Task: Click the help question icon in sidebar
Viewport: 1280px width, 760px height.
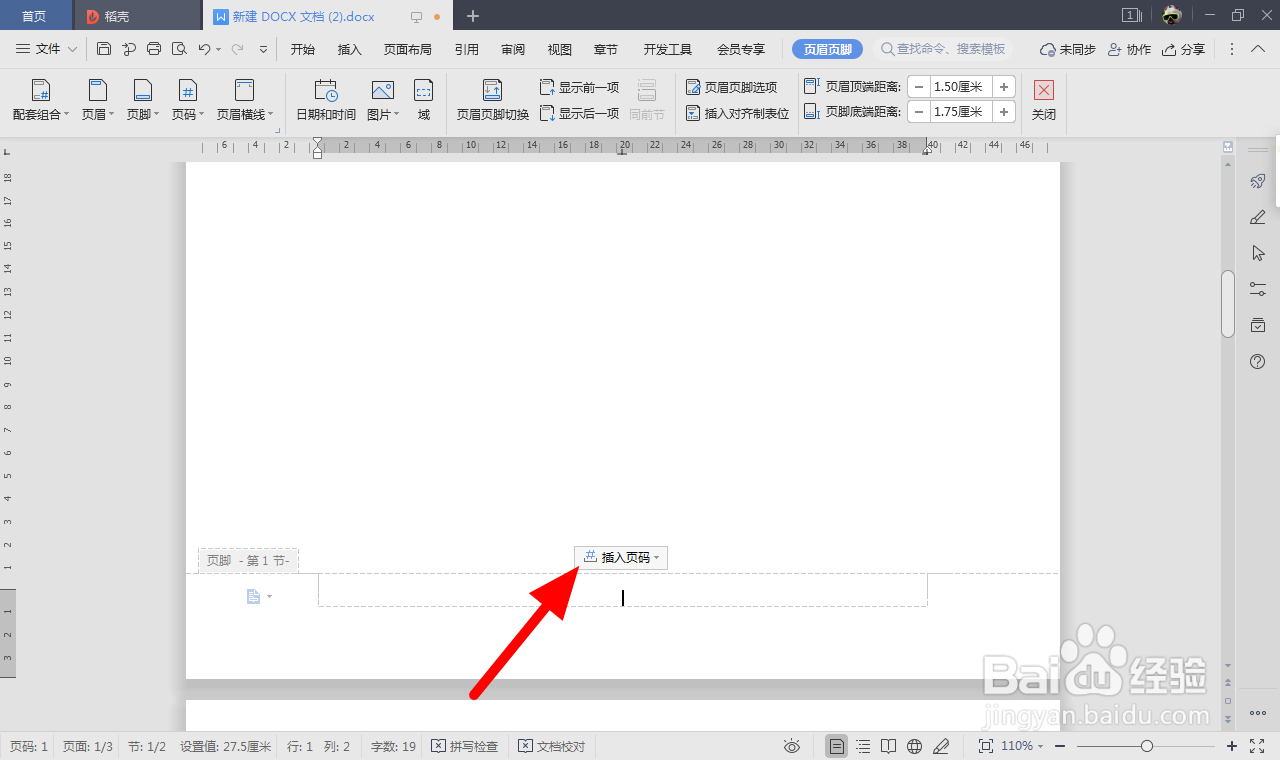Action: coord(1258,361)
